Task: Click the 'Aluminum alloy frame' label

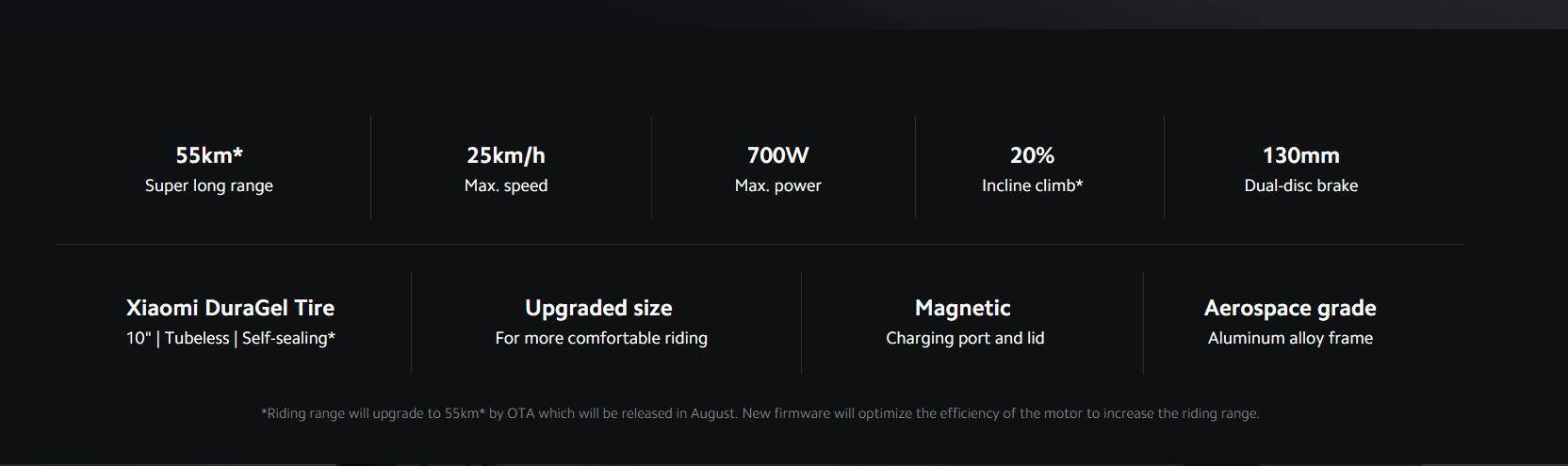Action: click(1290, 338)
